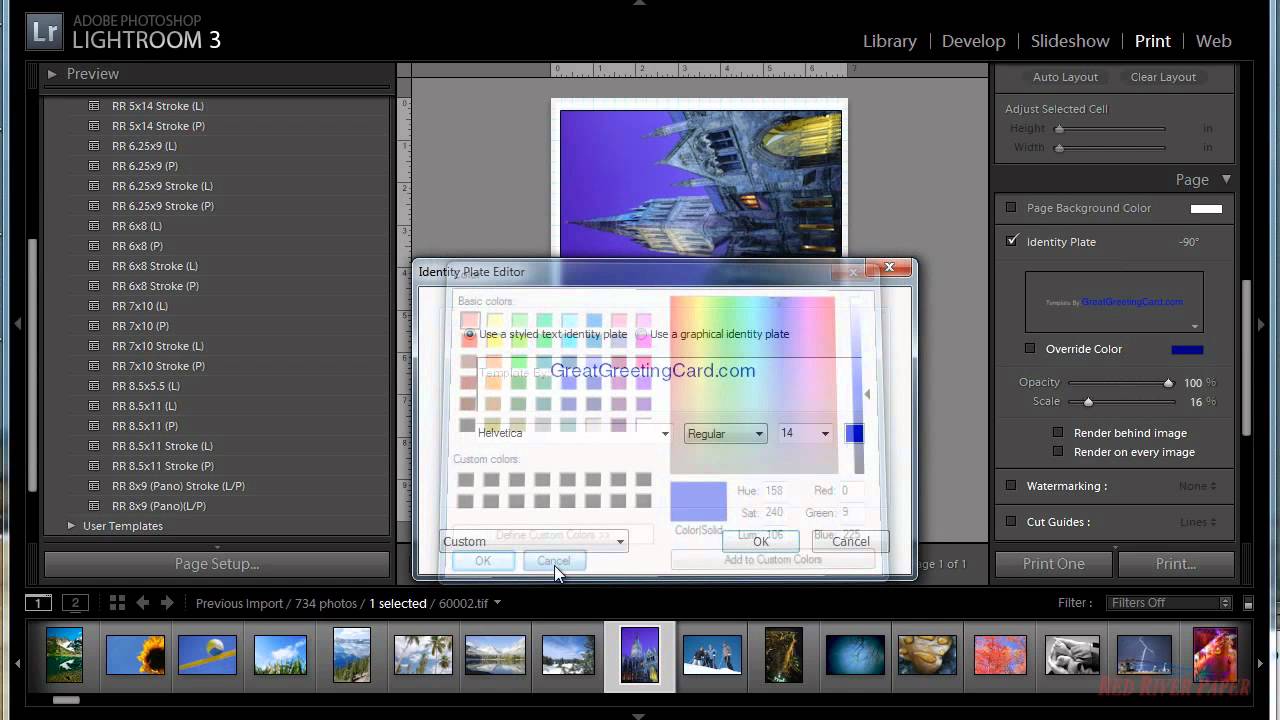Open the Filters Off dropdown

[1169, 603]
